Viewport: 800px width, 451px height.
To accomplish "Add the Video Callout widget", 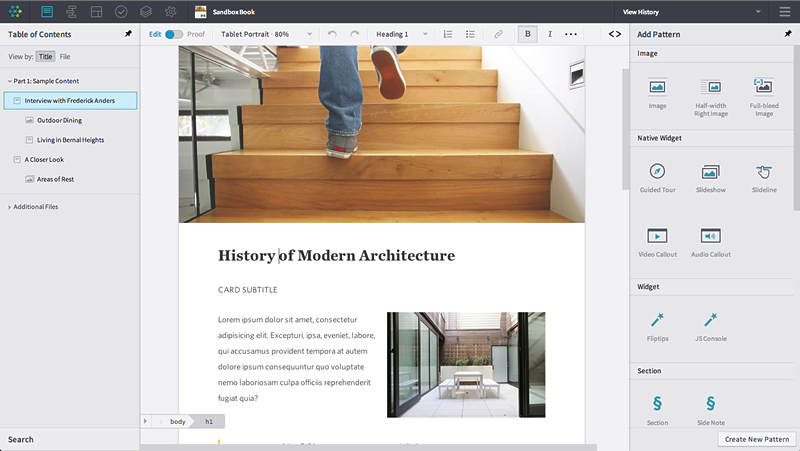I will click(x=657, y=242).
